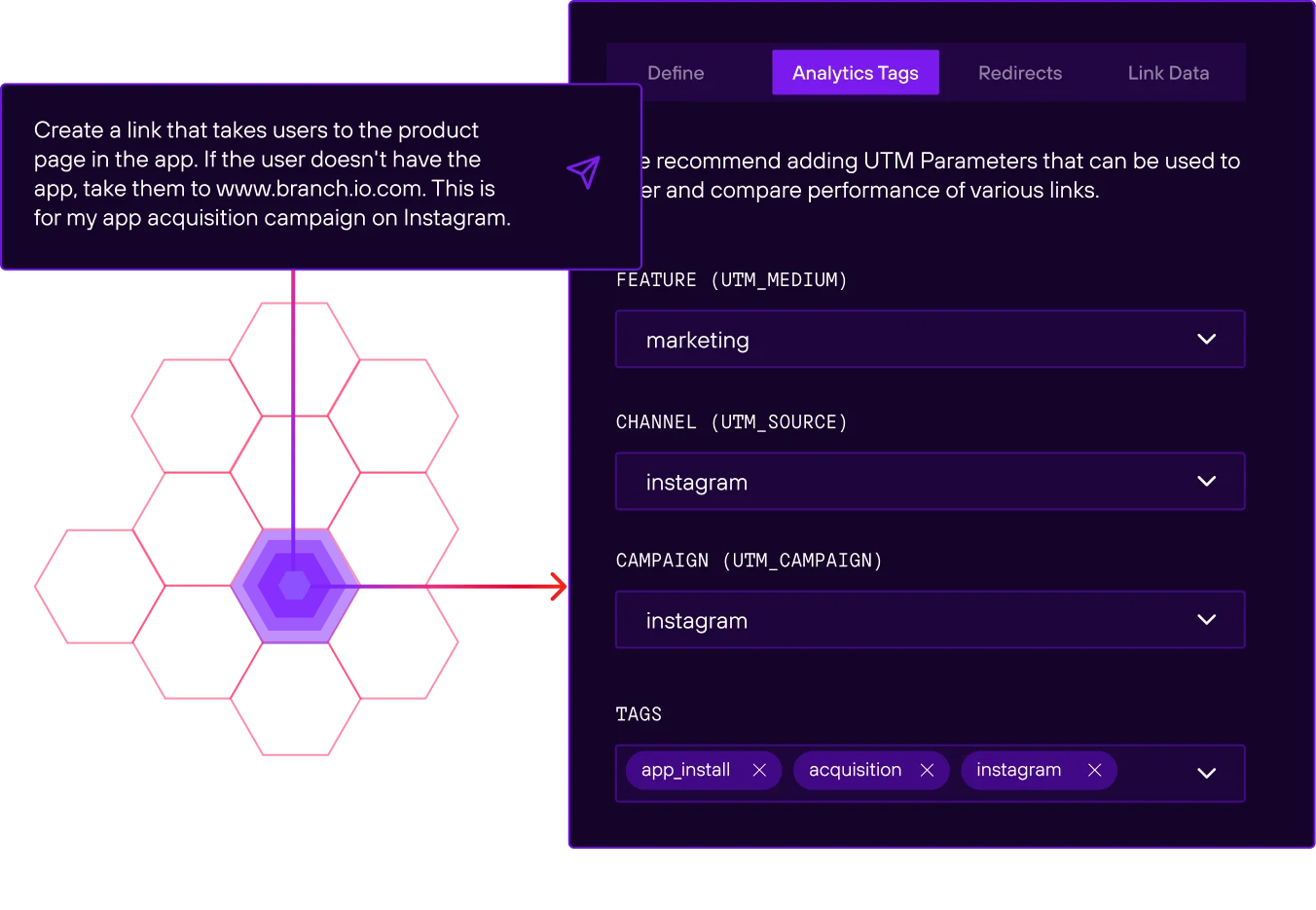
Task: Open the FEATURE (UTM_MEDIUM) marketing dropdown
Action: click(1206, 339)
